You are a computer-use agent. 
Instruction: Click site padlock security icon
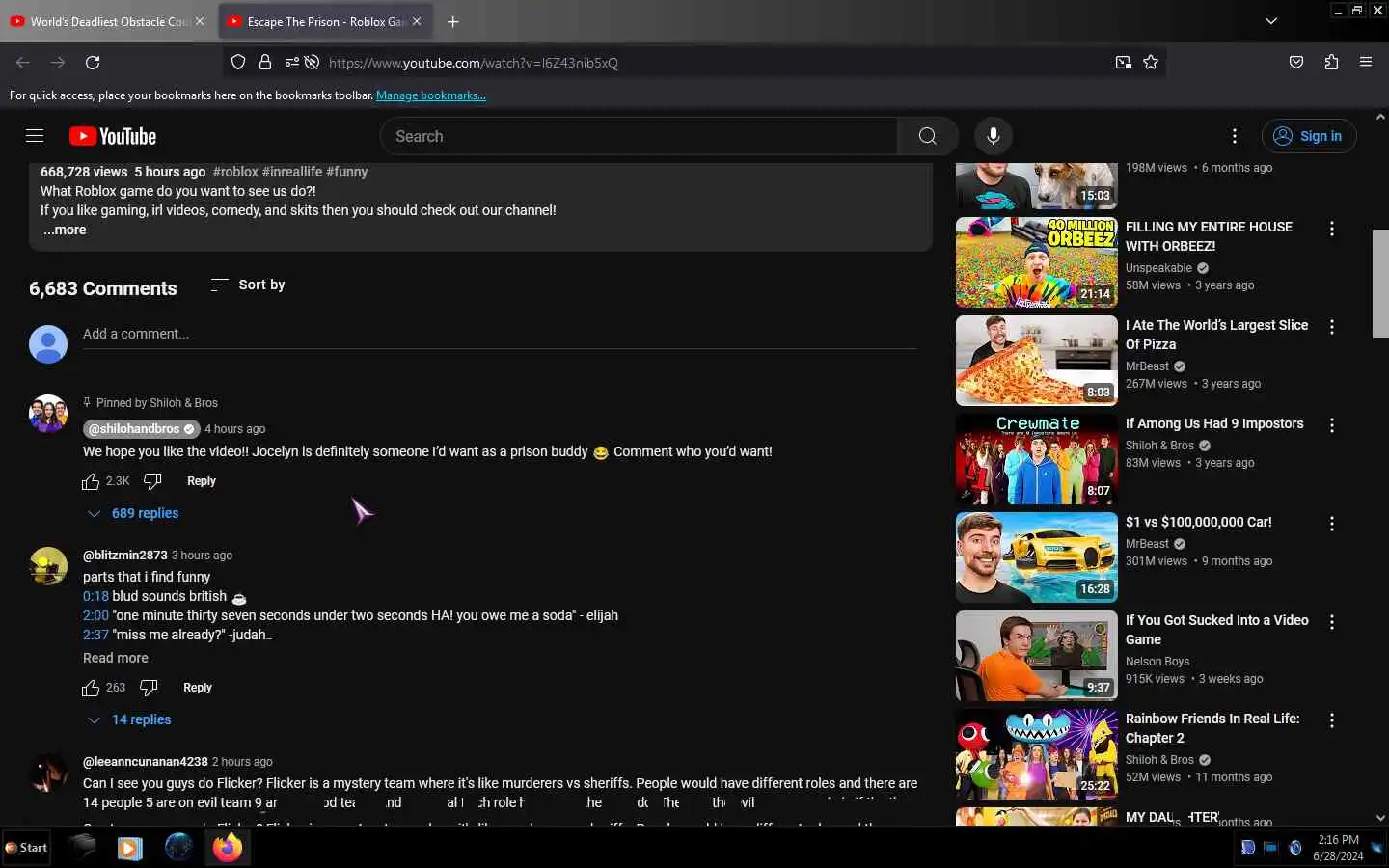point(265,63)
